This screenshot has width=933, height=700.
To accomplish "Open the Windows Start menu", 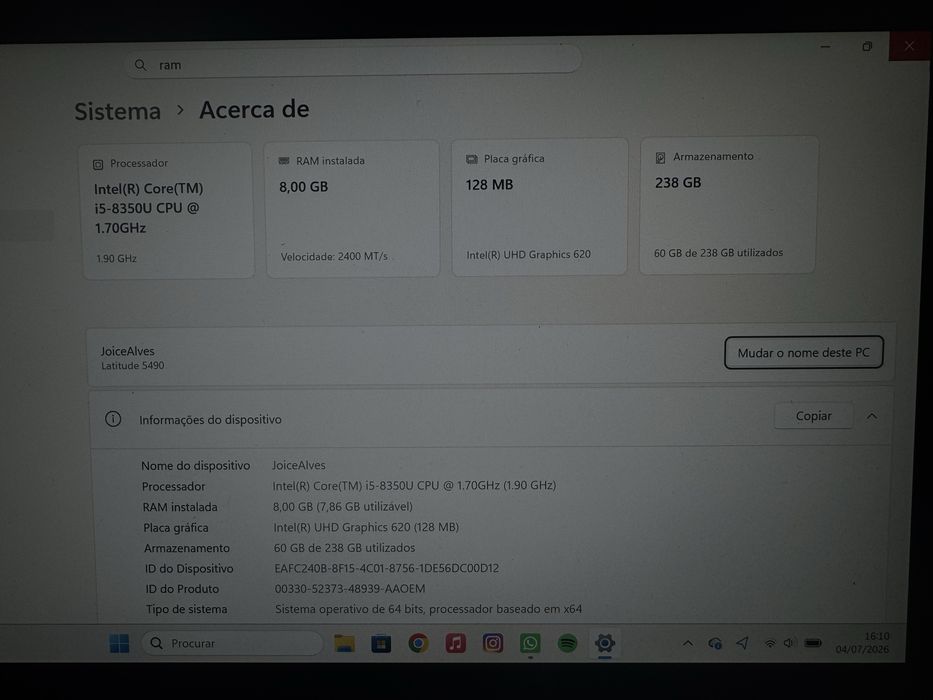I will point(119,643).
